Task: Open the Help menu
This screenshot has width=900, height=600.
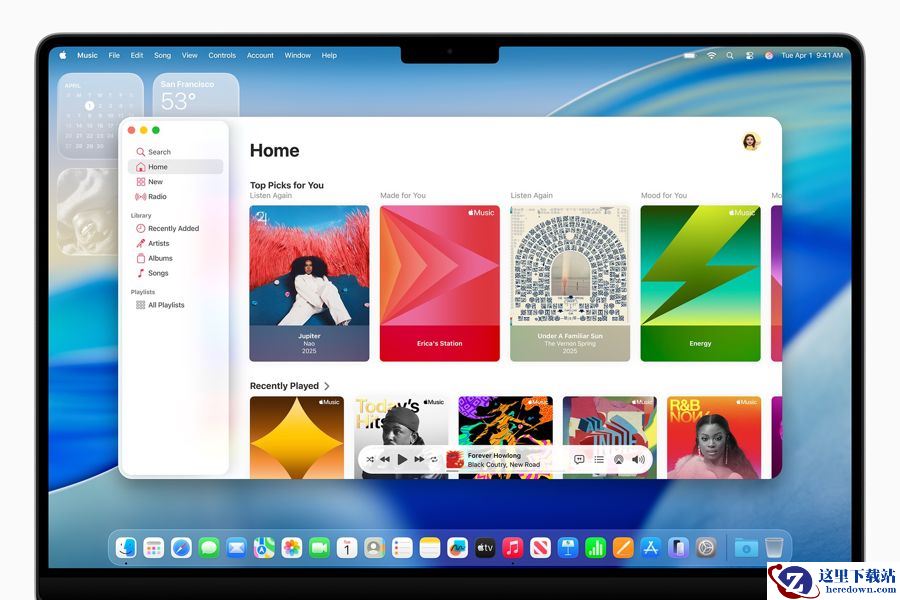Action: coord(329,55)
